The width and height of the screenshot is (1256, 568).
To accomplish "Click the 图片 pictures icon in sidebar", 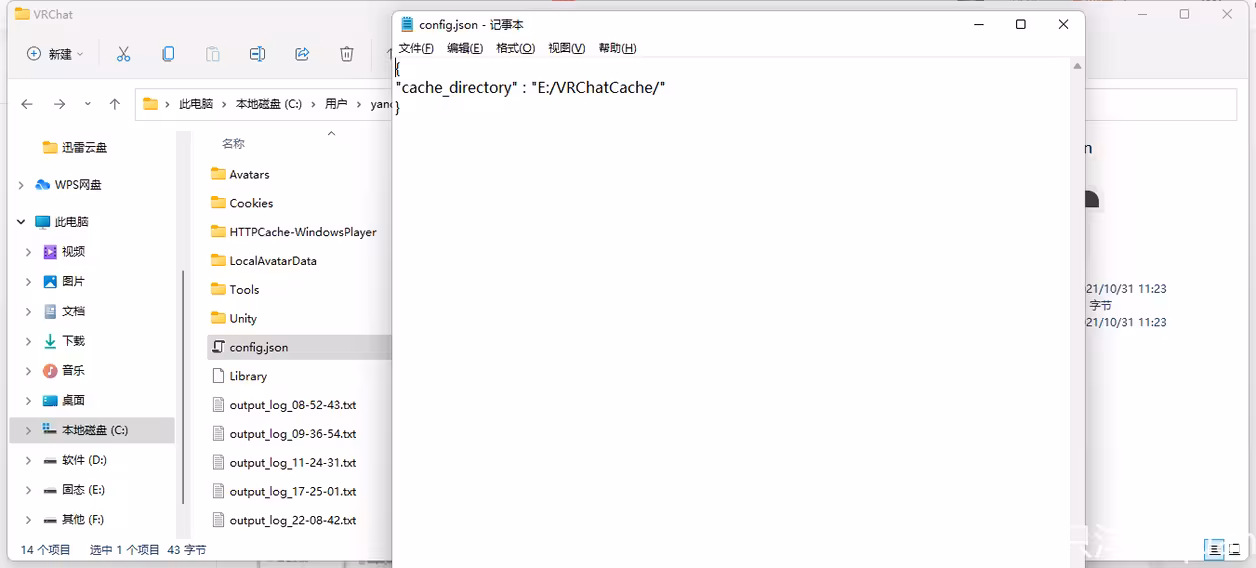I will 50,282.
